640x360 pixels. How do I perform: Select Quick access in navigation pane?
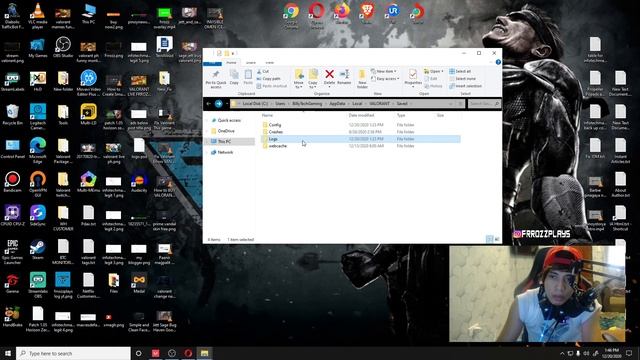tap(229, 120)
